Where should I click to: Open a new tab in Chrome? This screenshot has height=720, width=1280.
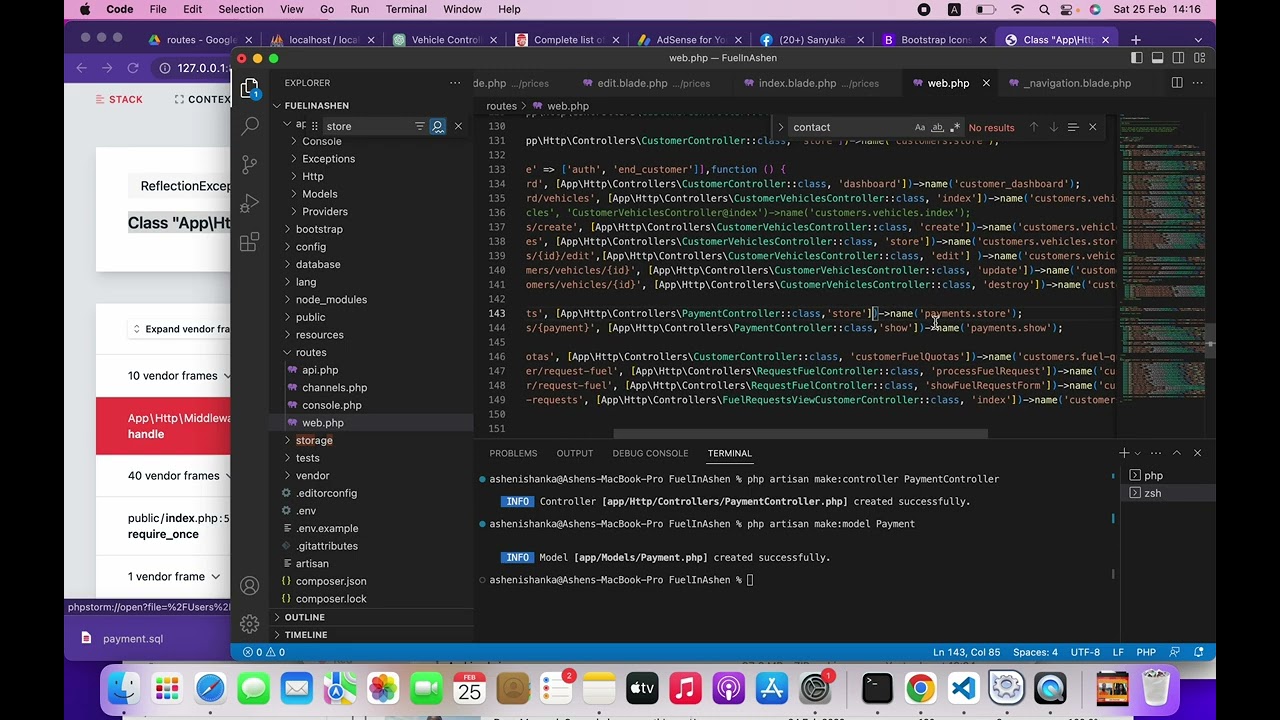pyautogui.click(x=1135, y=40)
